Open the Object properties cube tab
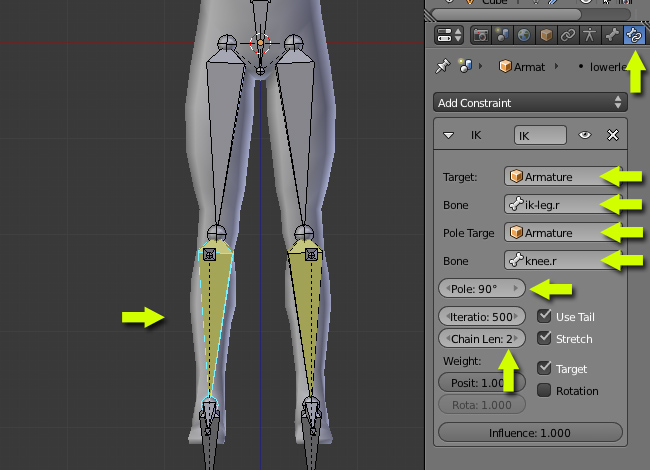This screenshot has height=470, width=650. [546, 35]
